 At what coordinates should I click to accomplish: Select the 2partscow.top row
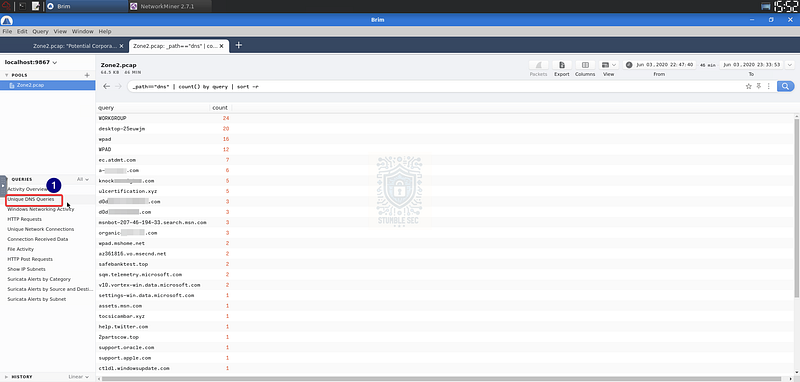point(446,337)
